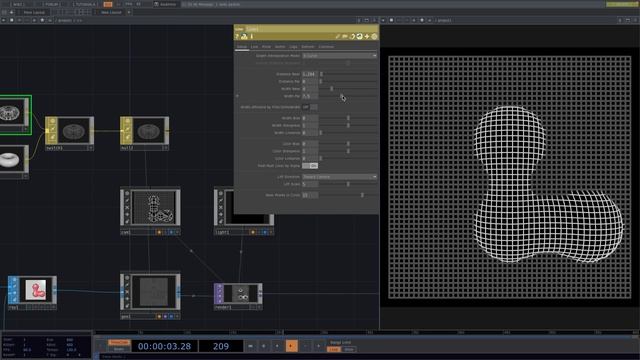Select the geo1 node viewer thumbnail
The width and height of the screenshot is (640, 360).
153,291
